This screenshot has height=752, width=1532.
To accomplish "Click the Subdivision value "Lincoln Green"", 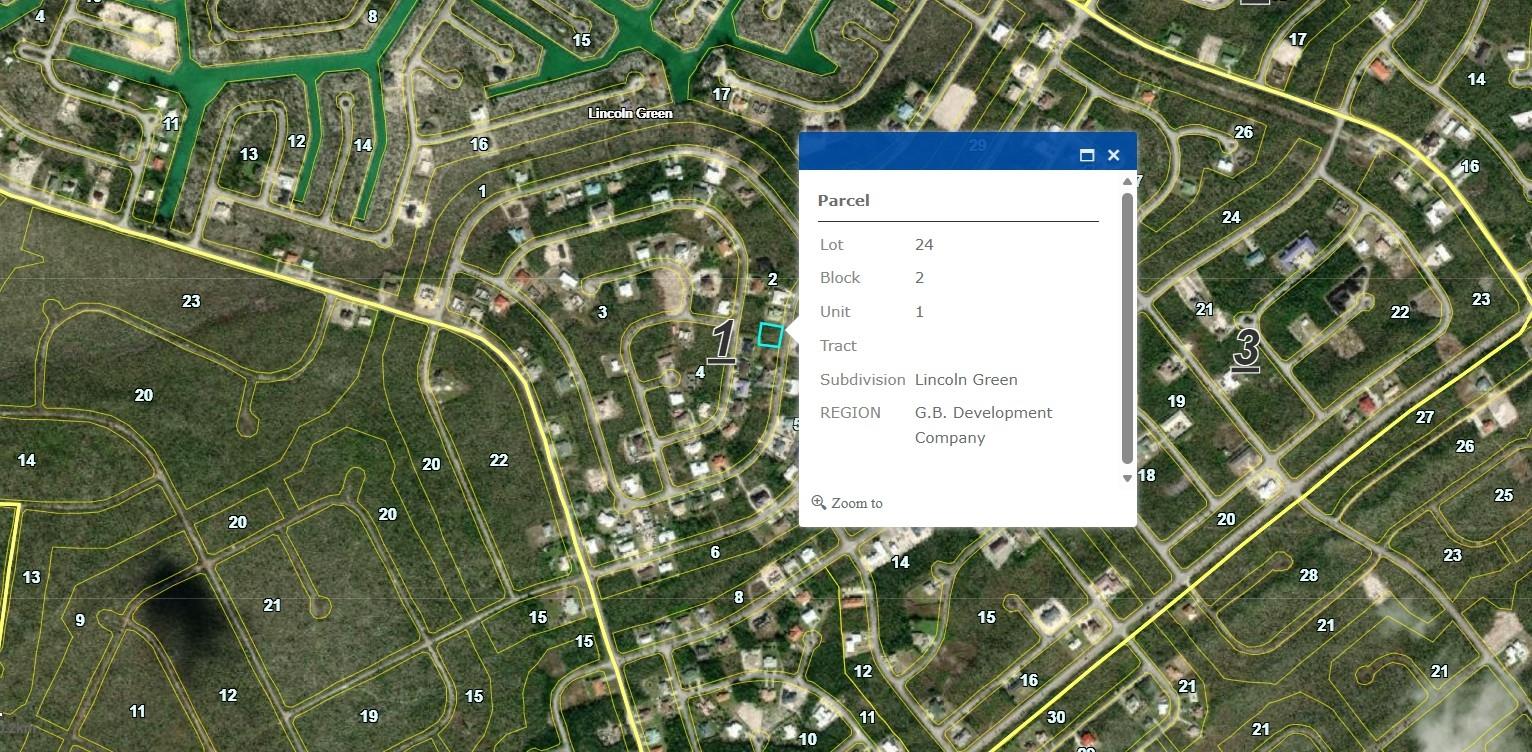I will pos(966,379).
